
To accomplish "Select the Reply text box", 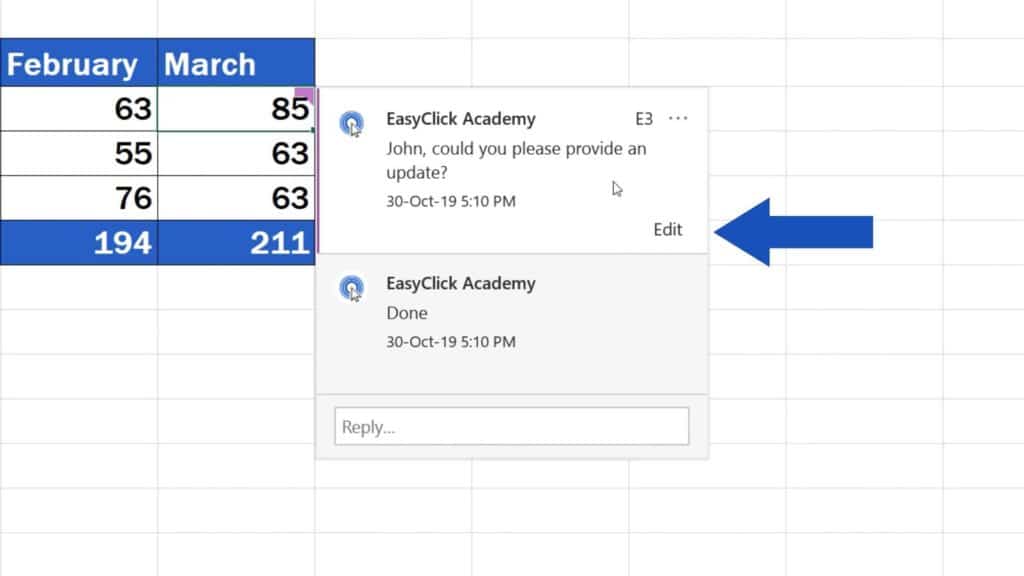I will coord(510,425).
